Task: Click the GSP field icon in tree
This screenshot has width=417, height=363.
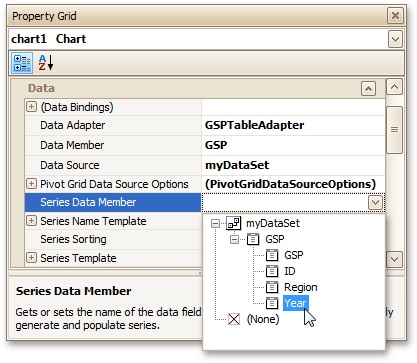Action: tap(272, 255)
